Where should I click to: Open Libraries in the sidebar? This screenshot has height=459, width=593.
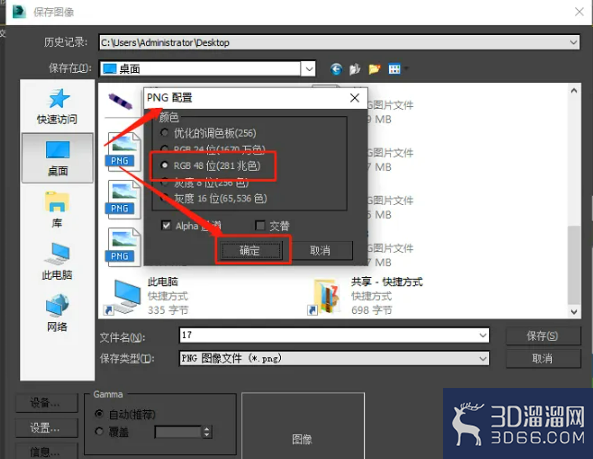[57, 210]
